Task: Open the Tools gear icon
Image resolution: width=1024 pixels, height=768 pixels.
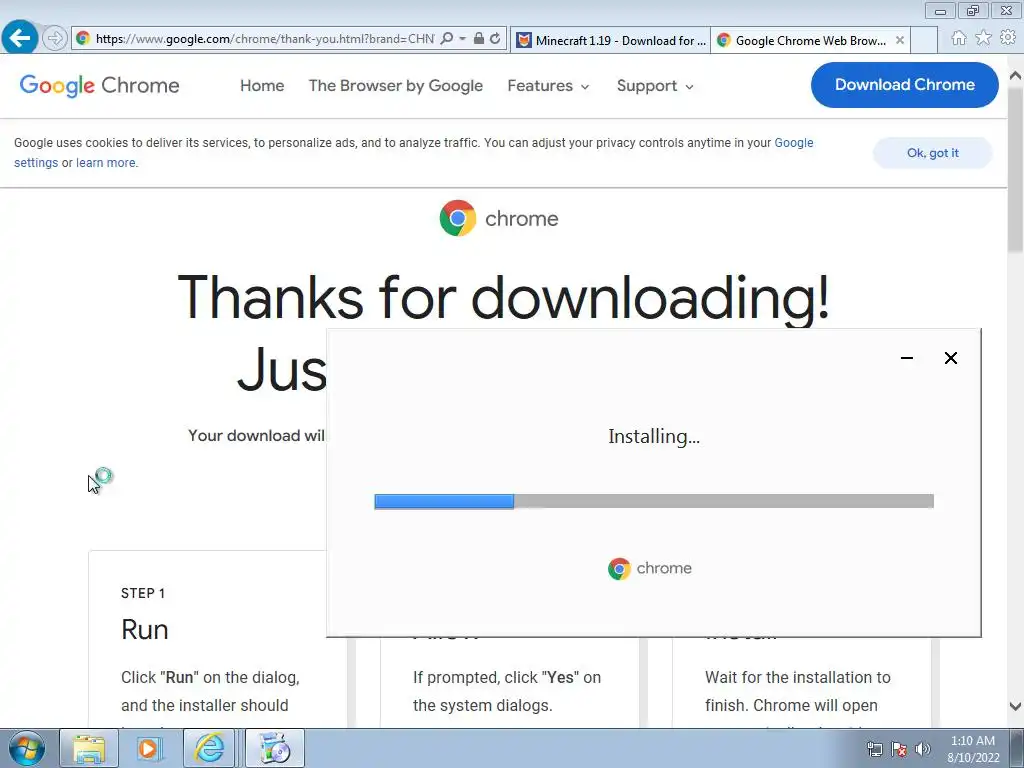Action: [x=1008, y=38]
